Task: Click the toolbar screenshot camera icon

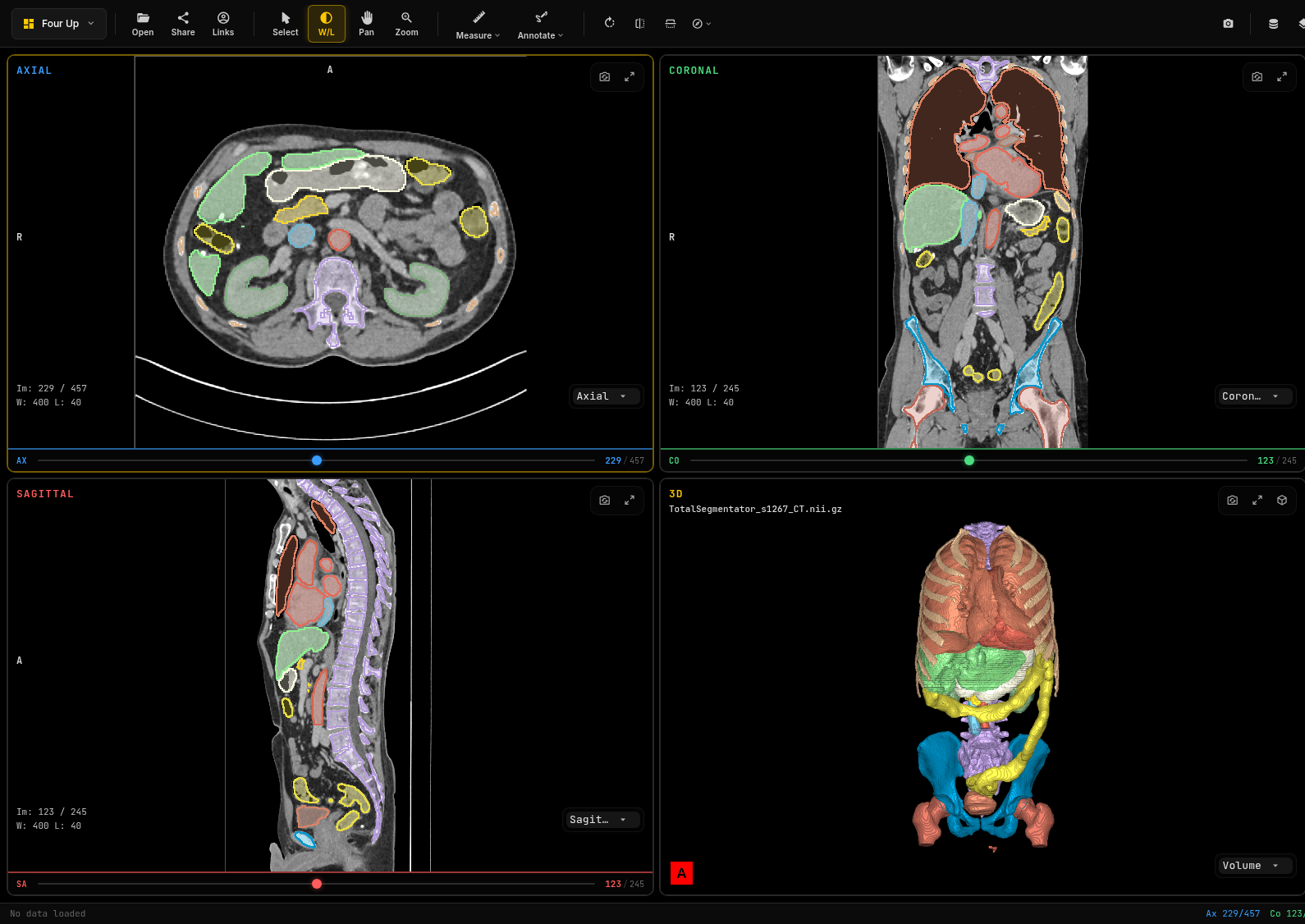Action: pyautogui.click(x=1228, y=24)
